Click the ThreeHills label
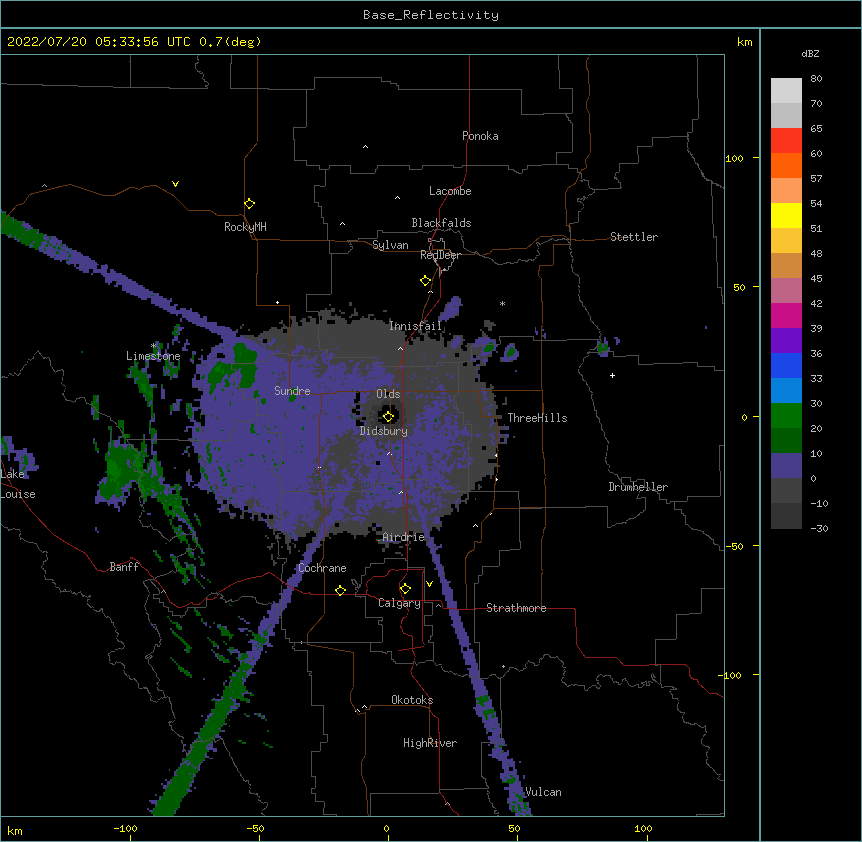This screenshot has height=842, width=862. click(x=538, y=418)
